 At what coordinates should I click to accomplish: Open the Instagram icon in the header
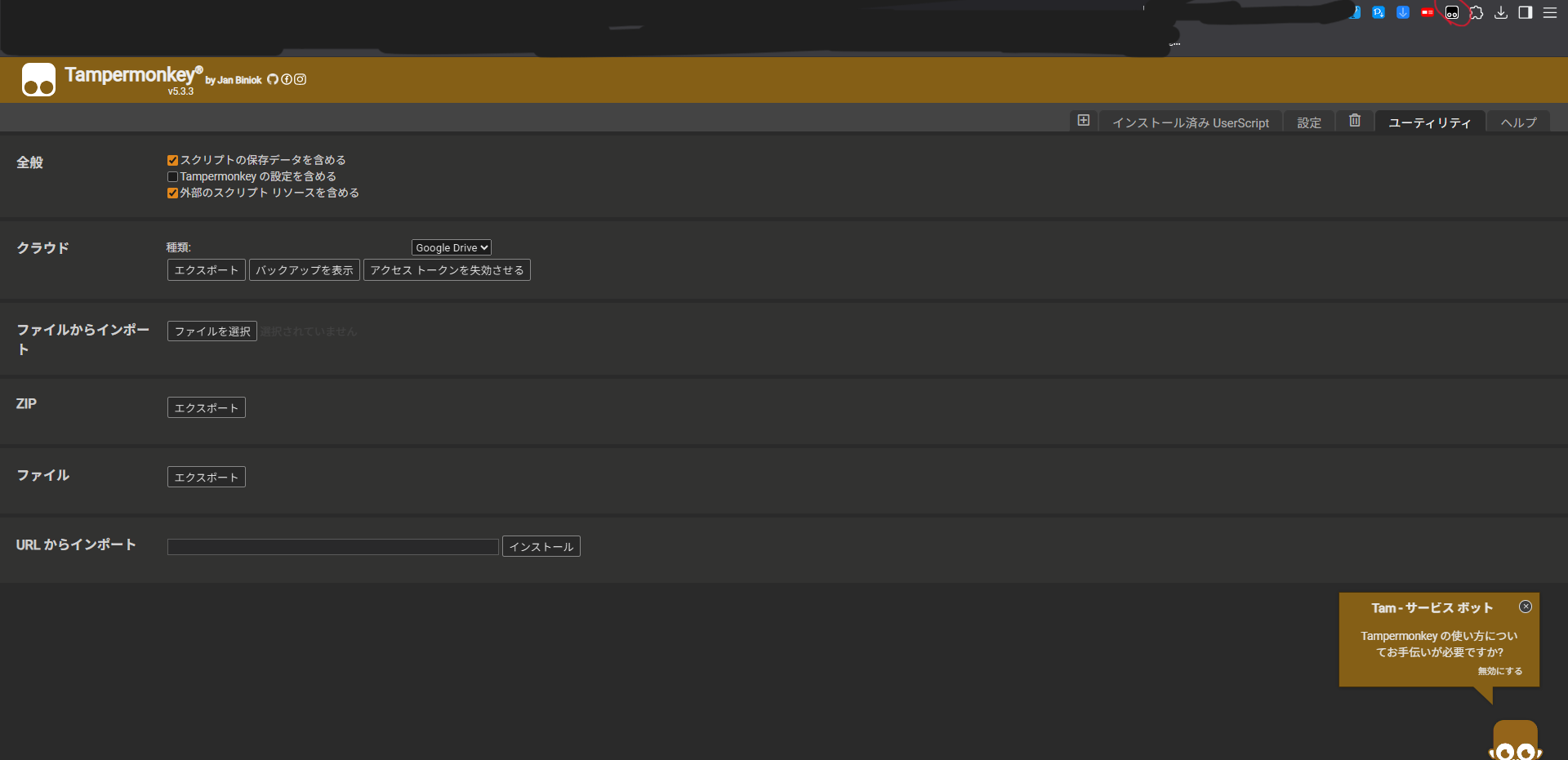click(301, 79)
